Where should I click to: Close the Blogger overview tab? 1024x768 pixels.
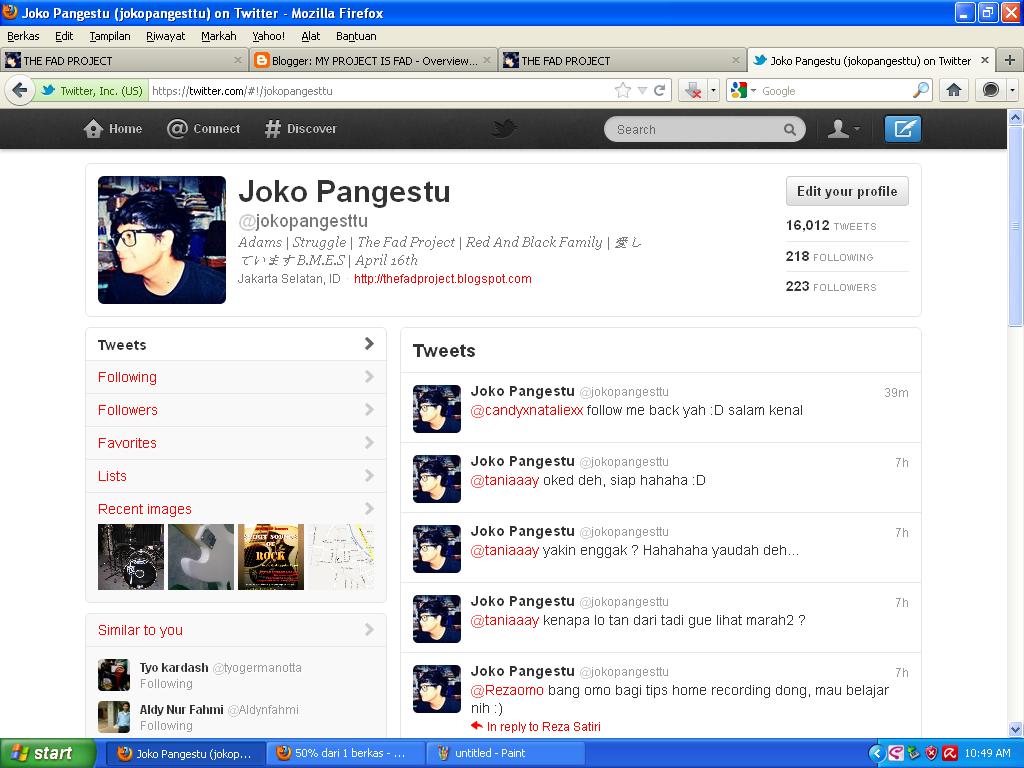pyautogui.click(x=487, y=60)
